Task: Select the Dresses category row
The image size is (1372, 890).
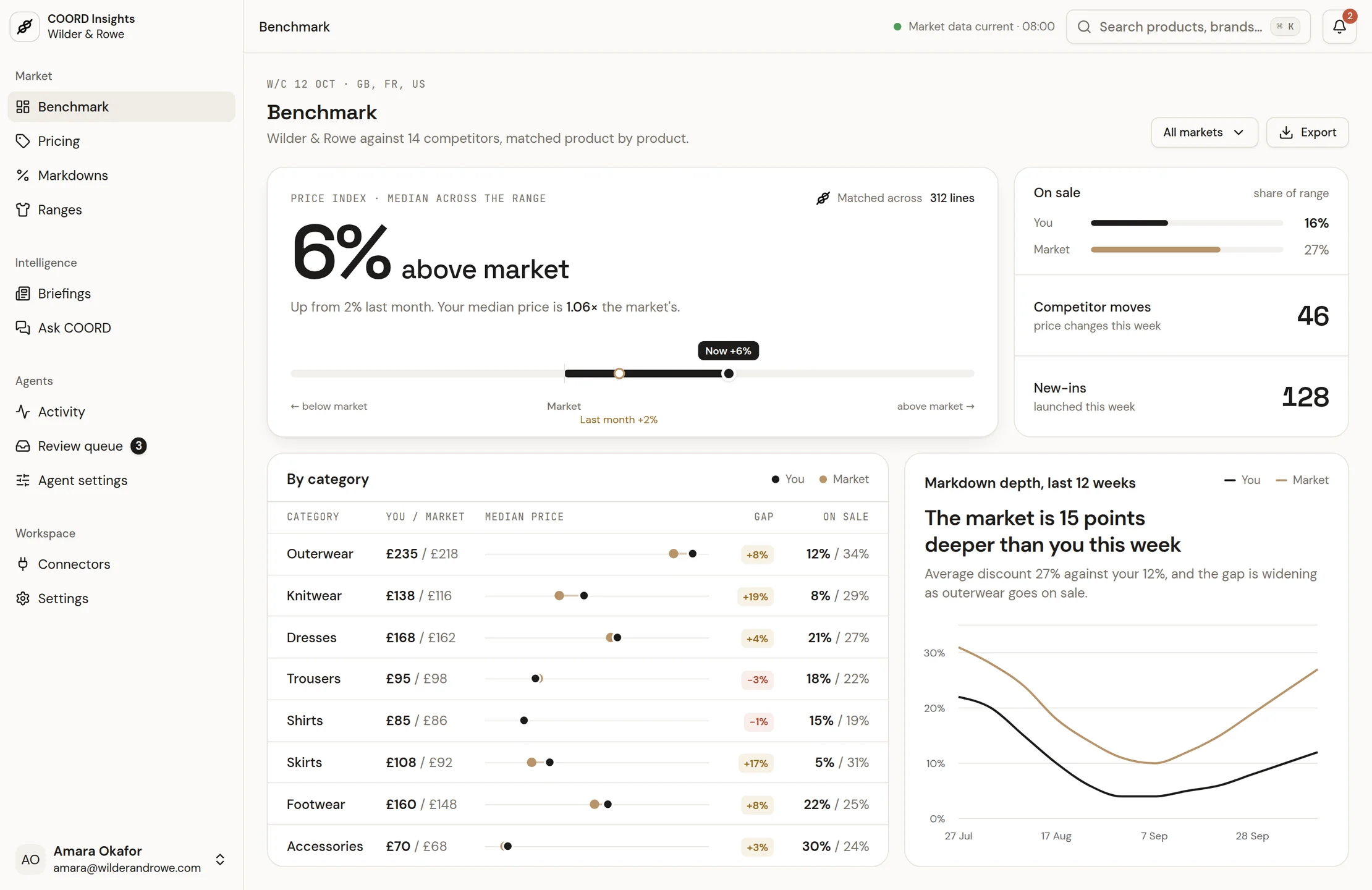Action: pos(577,637)
